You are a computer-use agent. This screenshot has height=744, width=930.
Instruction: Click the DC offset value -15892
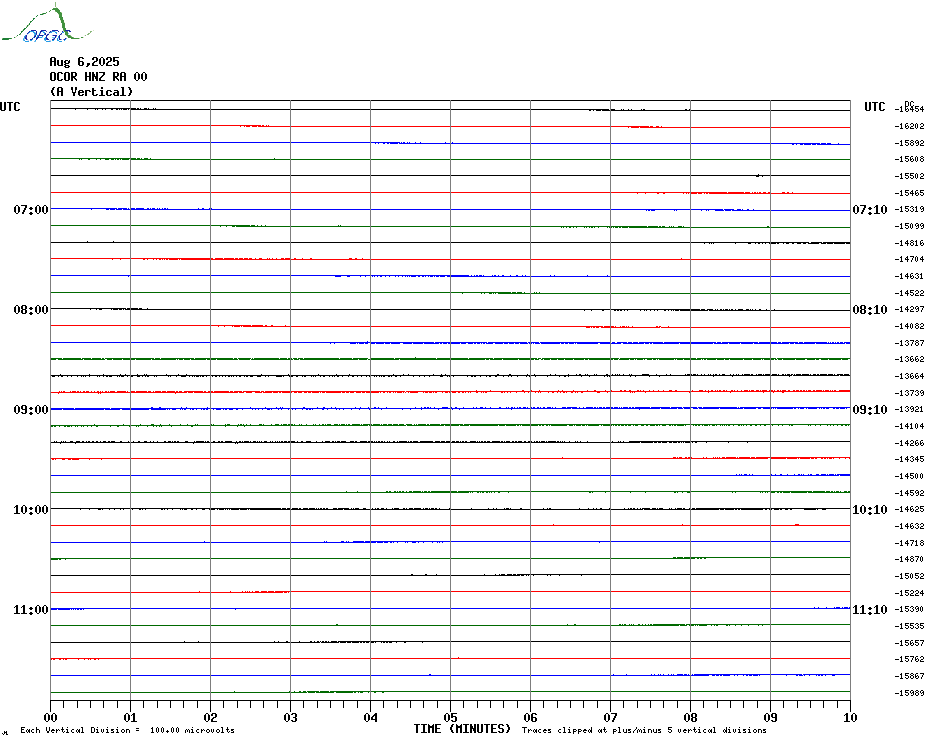click(x=909, y=143)
